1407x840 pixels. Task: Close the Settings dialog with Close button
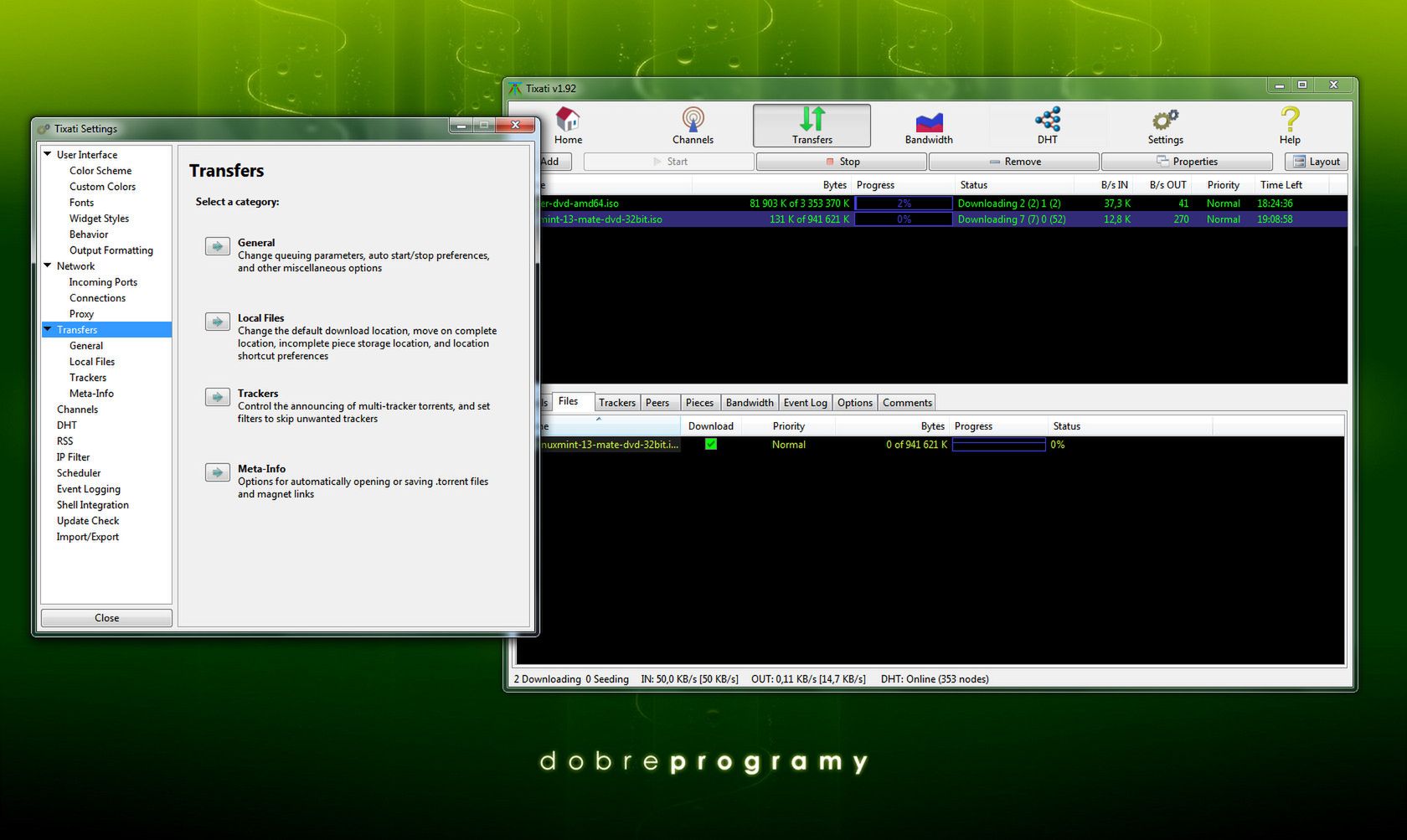pyautogui.click(x=106, y=618)
